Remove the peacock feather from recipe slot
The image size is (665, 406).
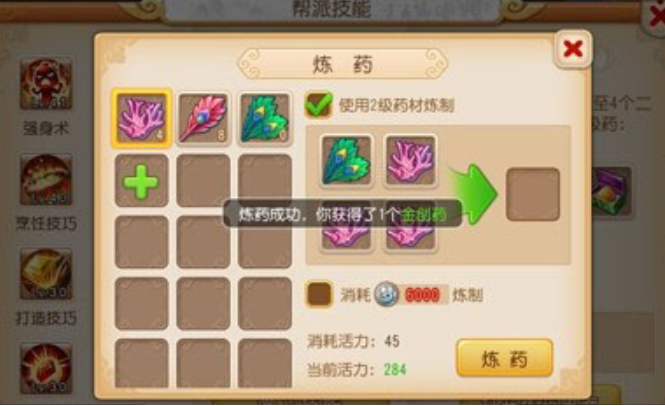[x=346, y=161]
